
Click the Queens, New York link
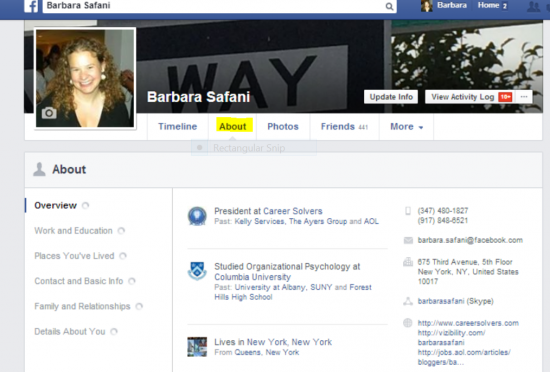click(267, 352)
